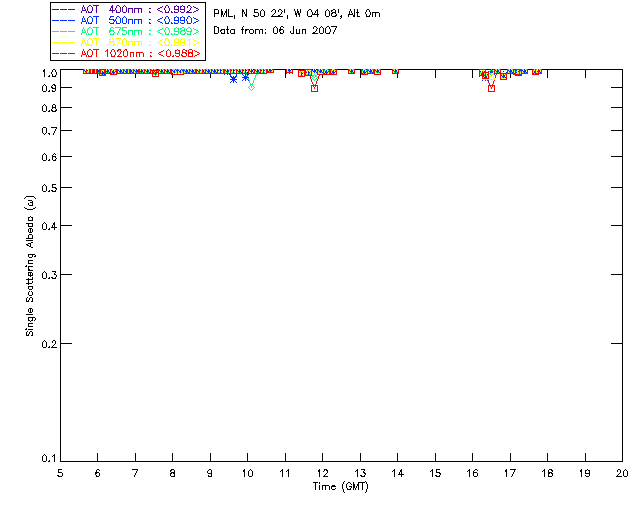
Task: Click y-axis tick label 0.1
Action: point(49,459)
